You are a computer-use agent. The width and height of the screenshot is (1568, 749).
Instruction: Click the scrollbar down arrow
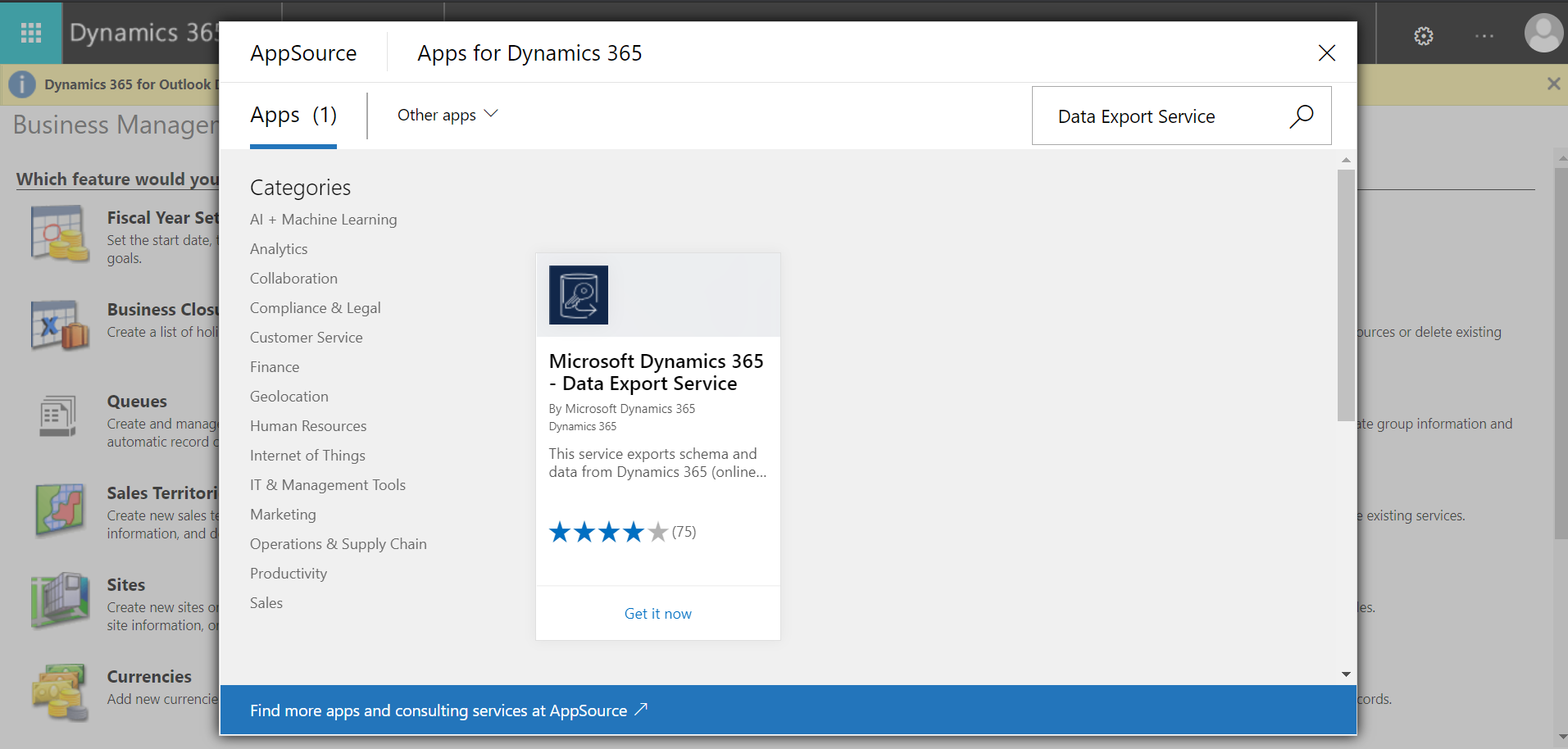point(1345,674)
